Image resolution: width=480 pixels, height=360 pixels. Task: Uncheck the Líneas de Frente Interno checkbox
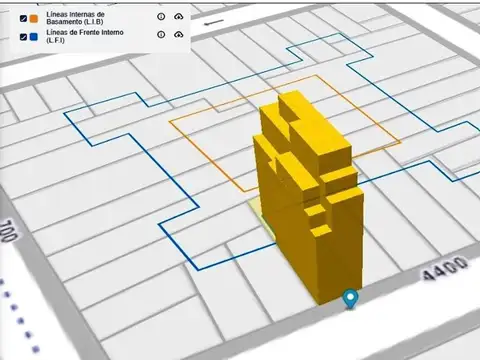23,36
